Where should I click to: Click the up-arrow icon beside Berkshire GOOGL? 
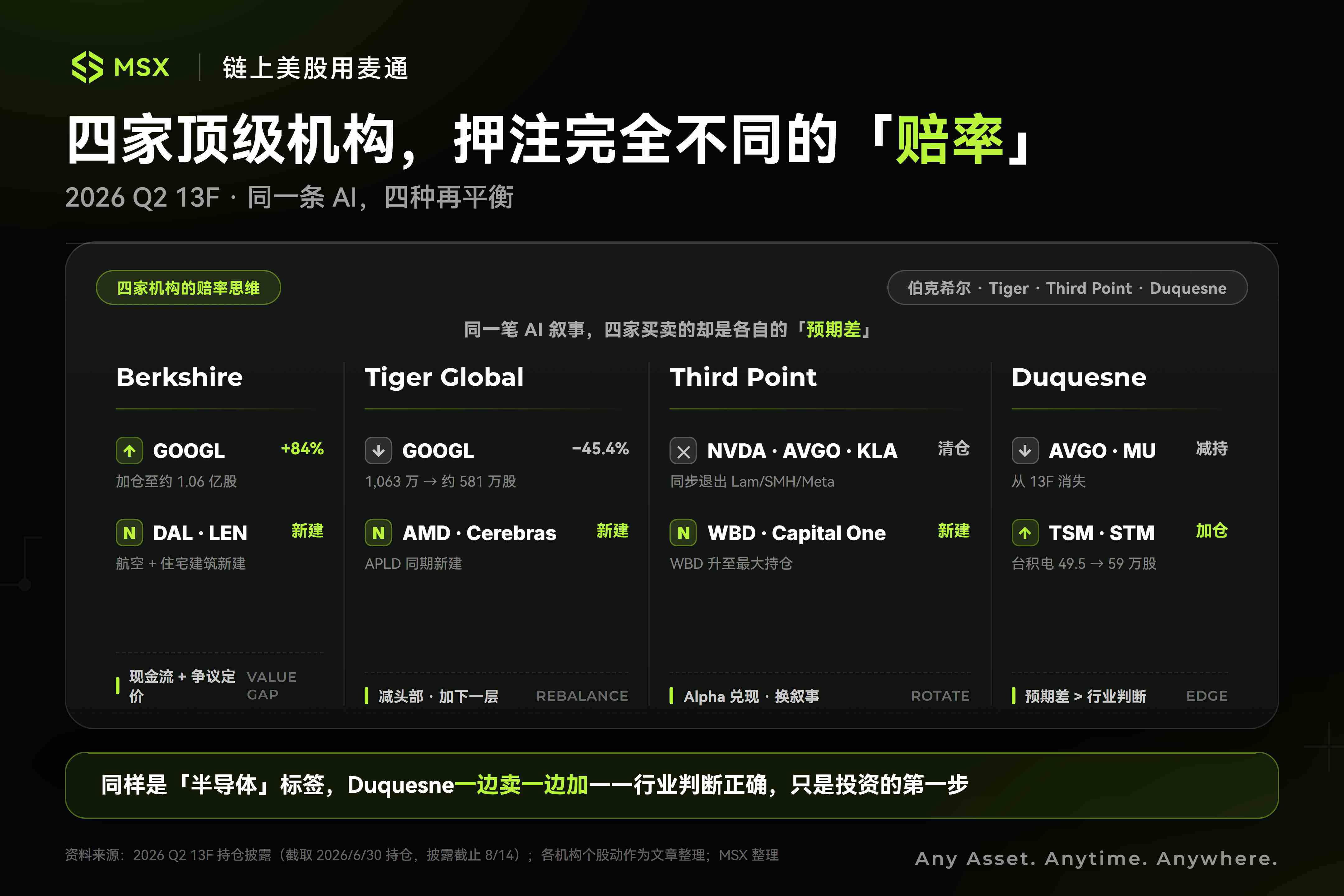click(x=130, y=451)
